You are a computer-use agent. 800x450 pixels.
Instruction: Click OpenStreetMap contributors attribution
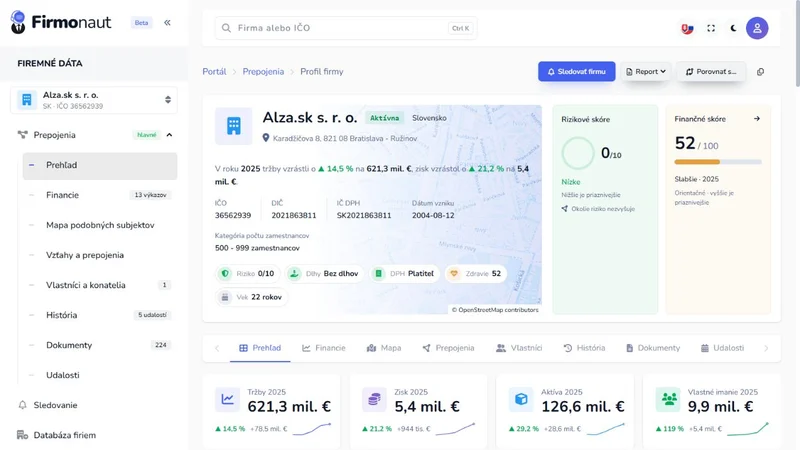click(495, 310)
